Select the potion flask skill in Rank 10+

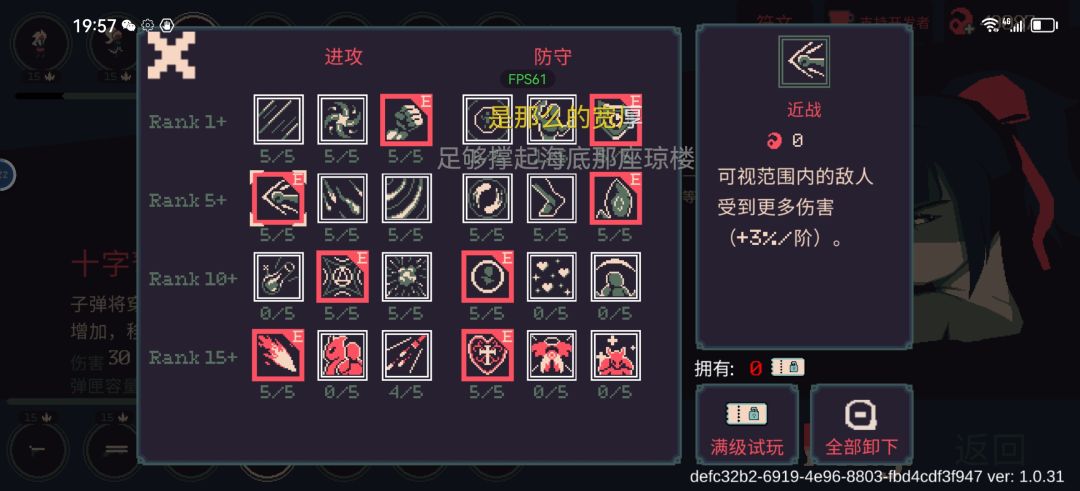point(278,277)
